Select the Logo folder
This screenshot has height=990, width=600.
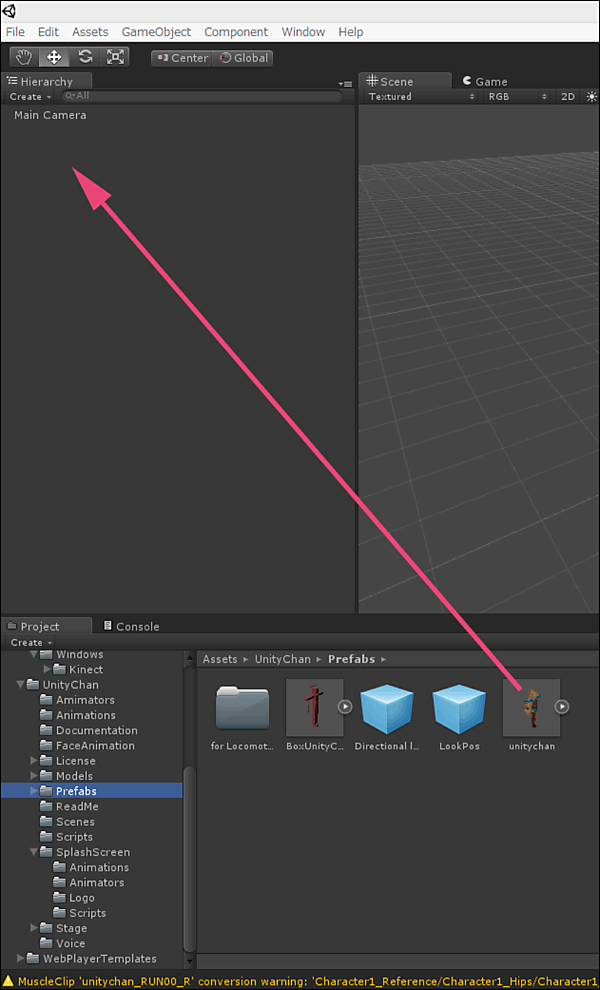coord(74,898)
